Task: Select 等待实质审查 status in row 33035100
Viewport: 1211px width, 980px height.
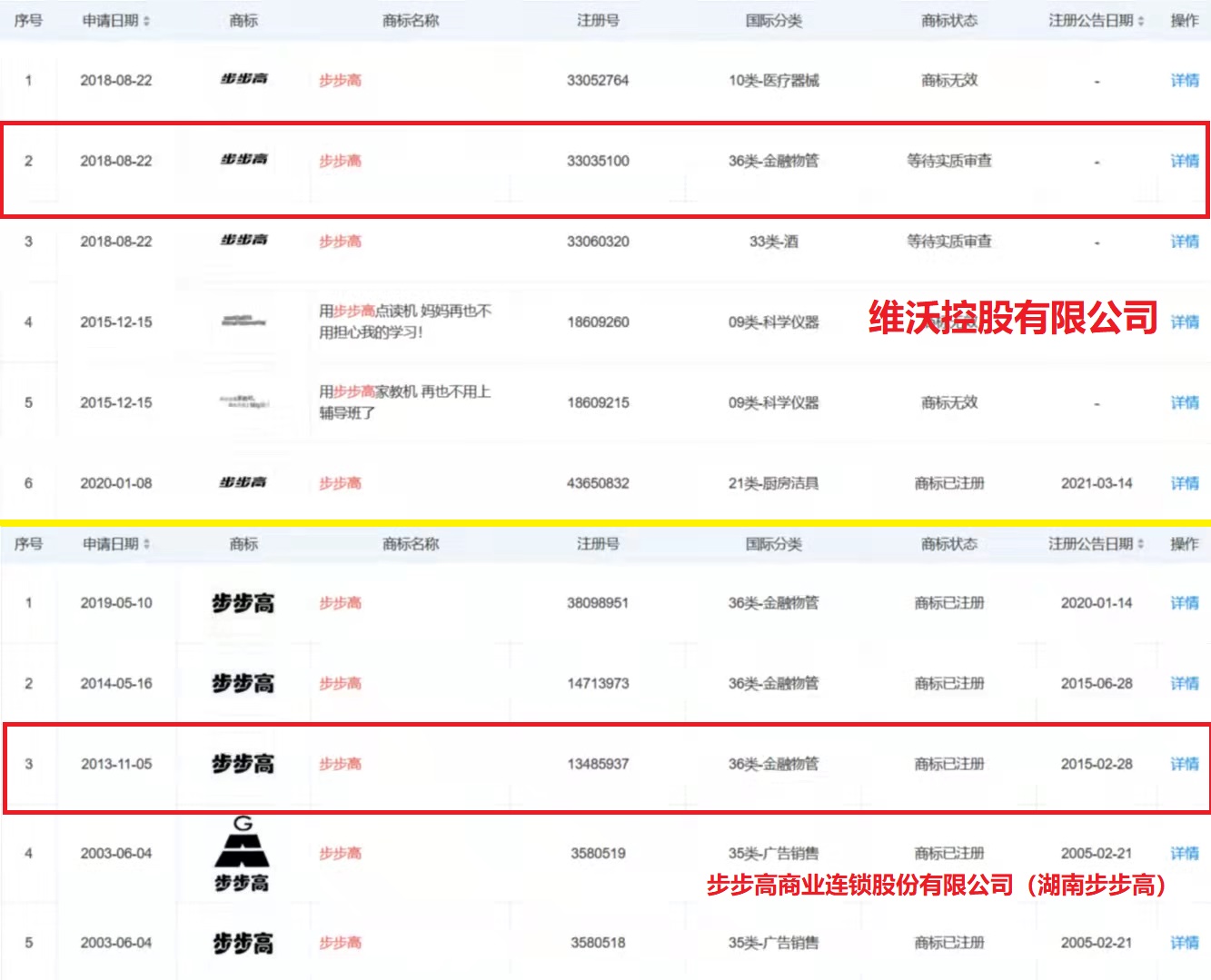Action: (x=949, y=161)
